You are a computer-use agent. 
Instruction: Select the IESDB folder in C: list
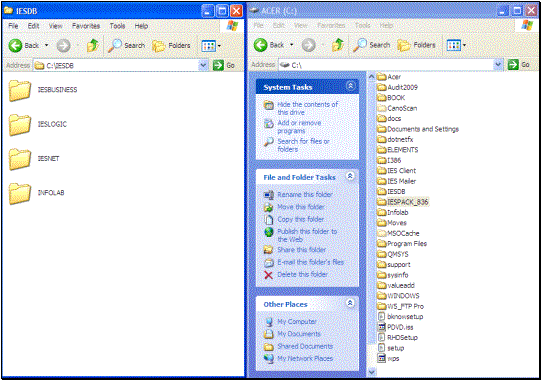point(391,192)
